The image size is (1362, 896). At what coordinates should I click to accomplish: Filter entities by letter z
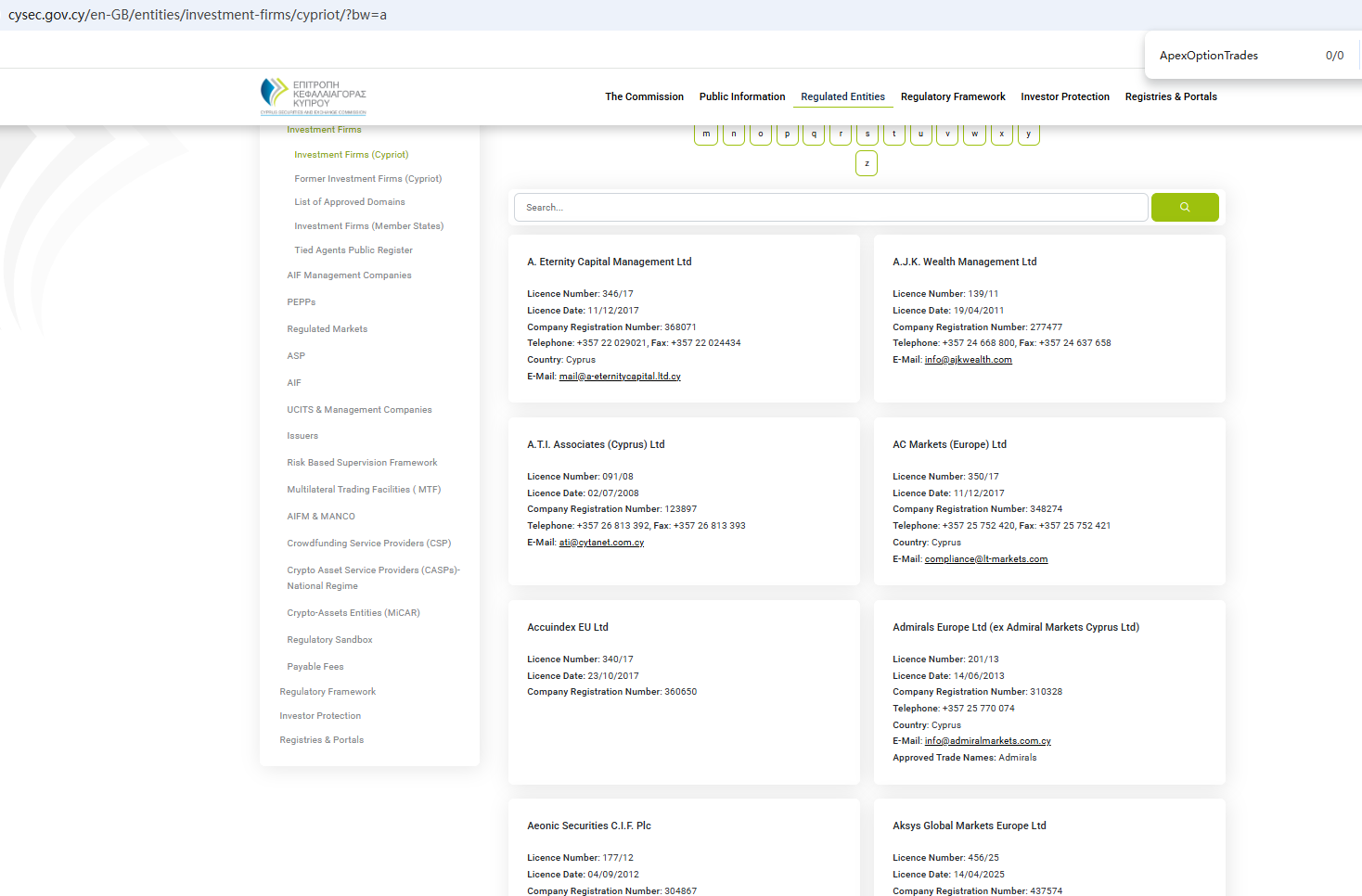pyautogui.click(x=867, y=164)
